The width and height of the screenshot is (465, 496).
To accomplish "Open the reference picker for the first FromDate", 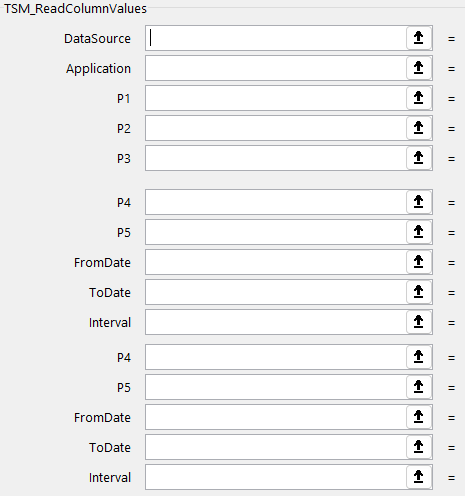I will click(419, 262).
